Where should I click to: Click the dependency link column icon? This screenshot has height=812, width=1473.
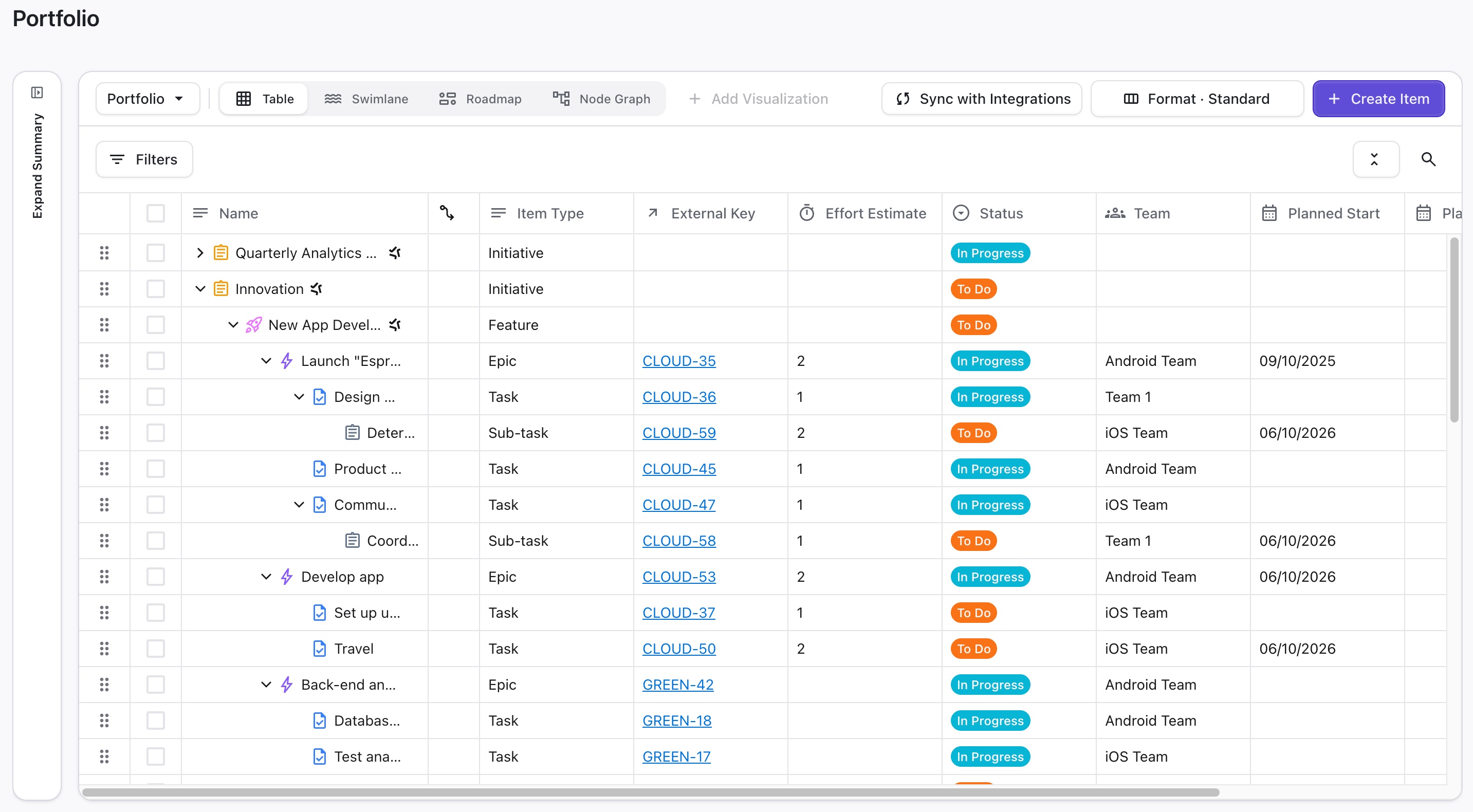point(447,213)
